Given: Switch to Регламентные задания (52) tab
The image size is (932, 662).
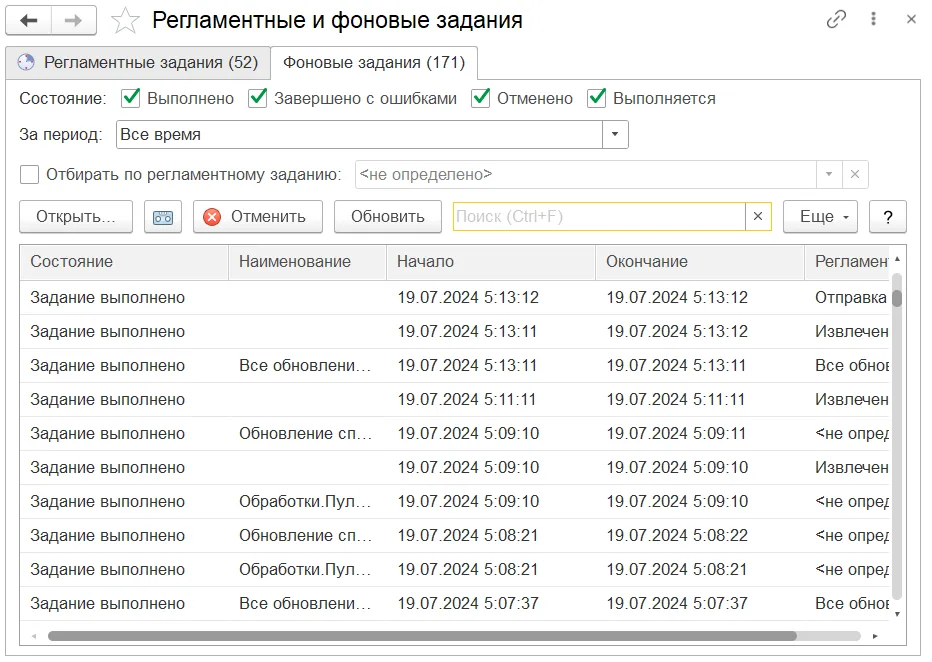Looking at the screenshot, I should tap(138, 63).
